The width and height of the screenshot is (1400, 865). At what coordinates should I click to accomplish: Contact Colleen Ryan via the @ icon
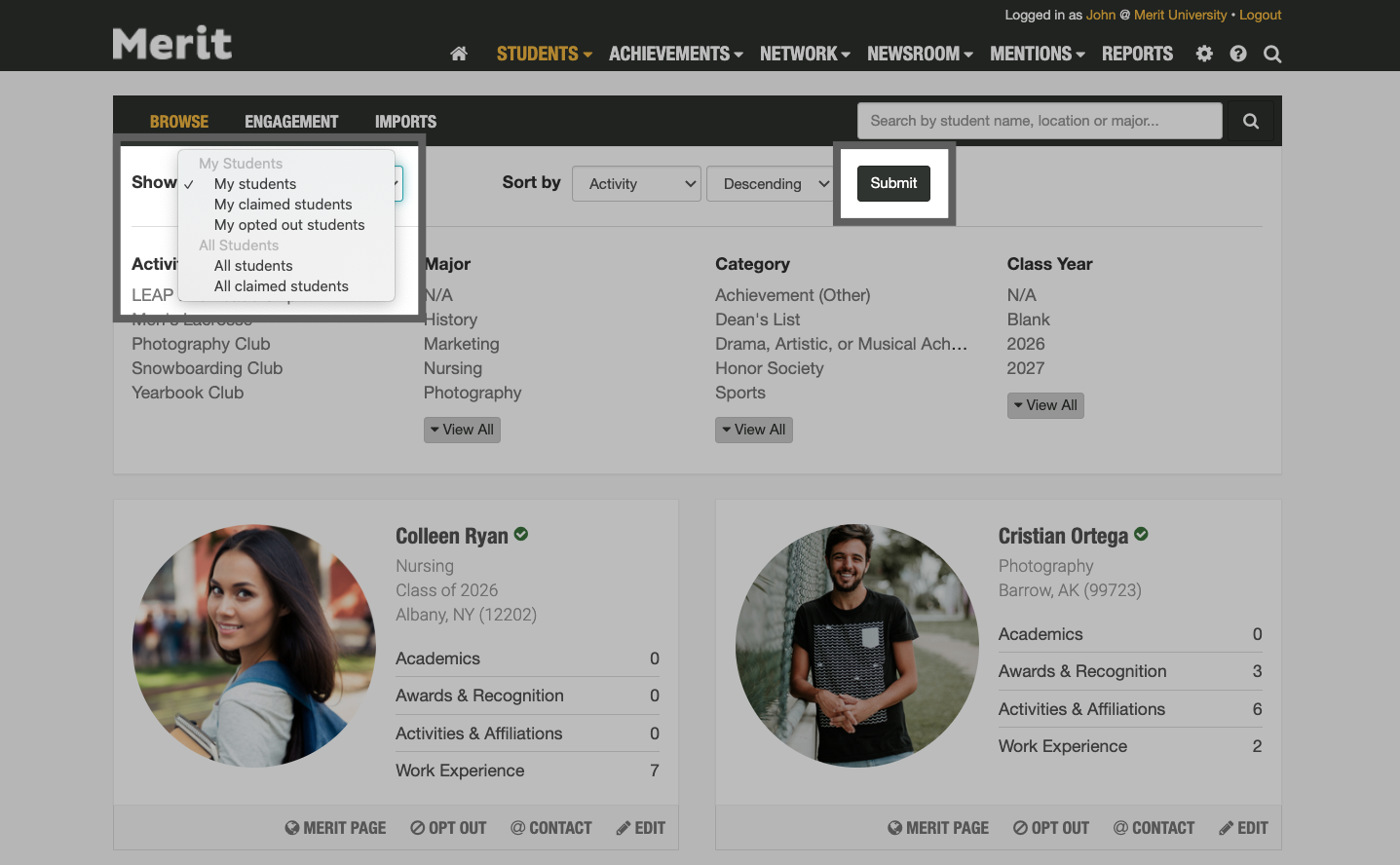pos(550,827)
